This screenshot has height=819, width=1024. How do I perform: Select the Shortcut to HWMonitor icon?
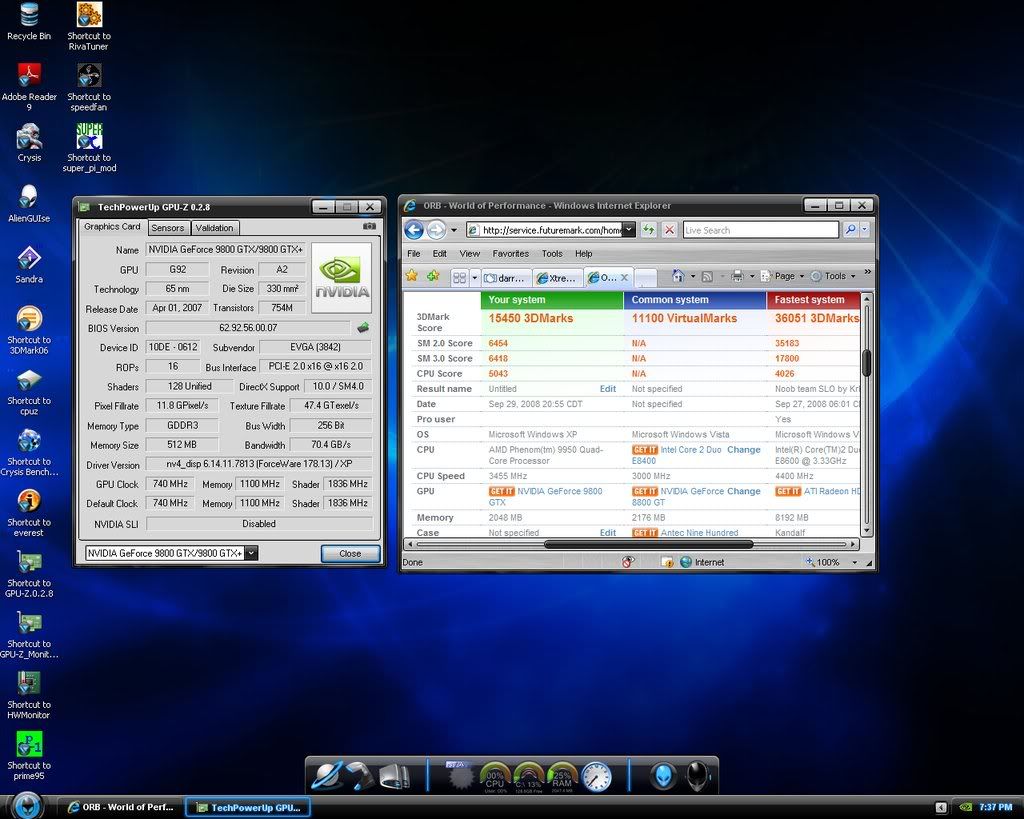[29, 694]
